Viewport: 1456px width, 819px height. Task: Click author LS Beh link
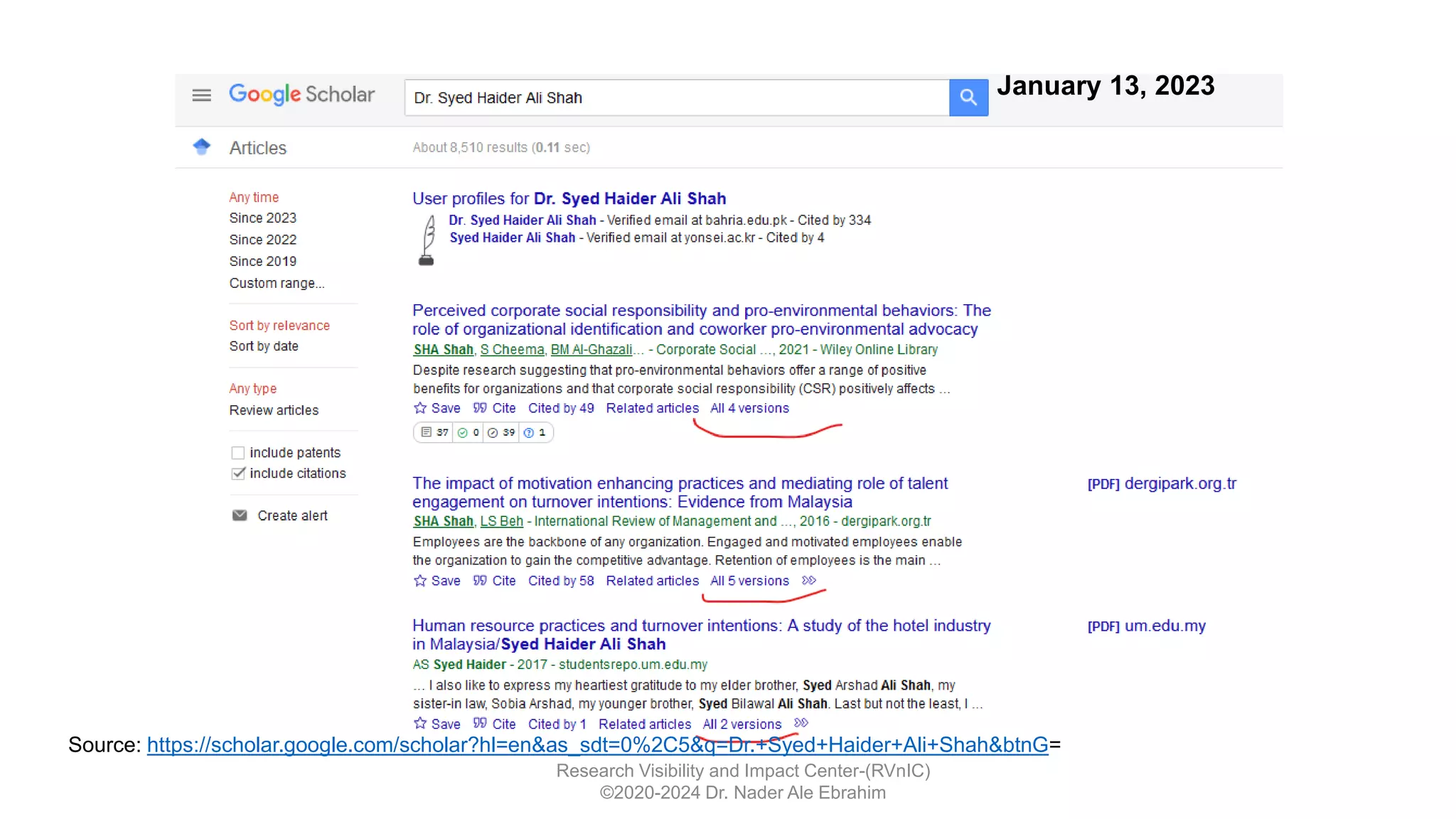[x=502, y=521]
